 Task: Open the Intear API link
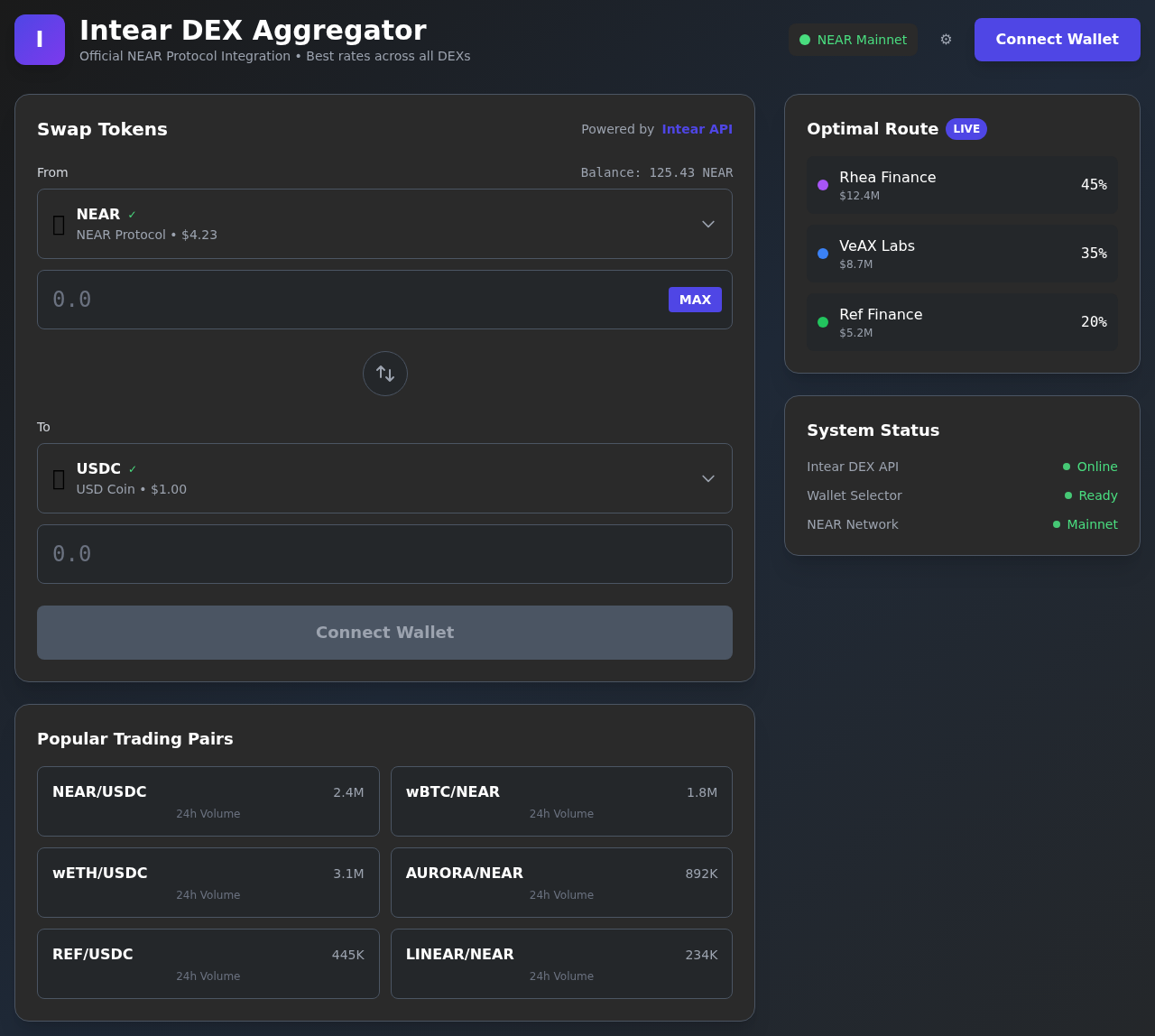[x=697, y=128]
